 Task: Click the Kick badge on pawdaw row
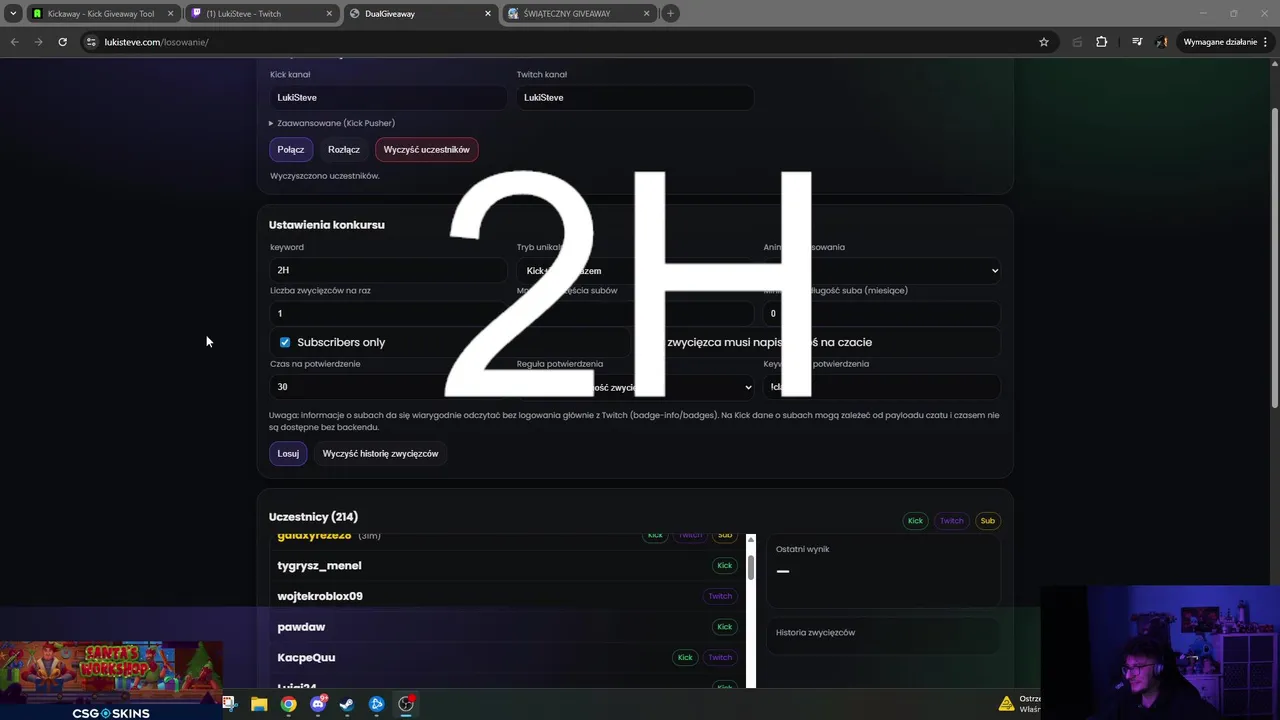tap(724, 627)
